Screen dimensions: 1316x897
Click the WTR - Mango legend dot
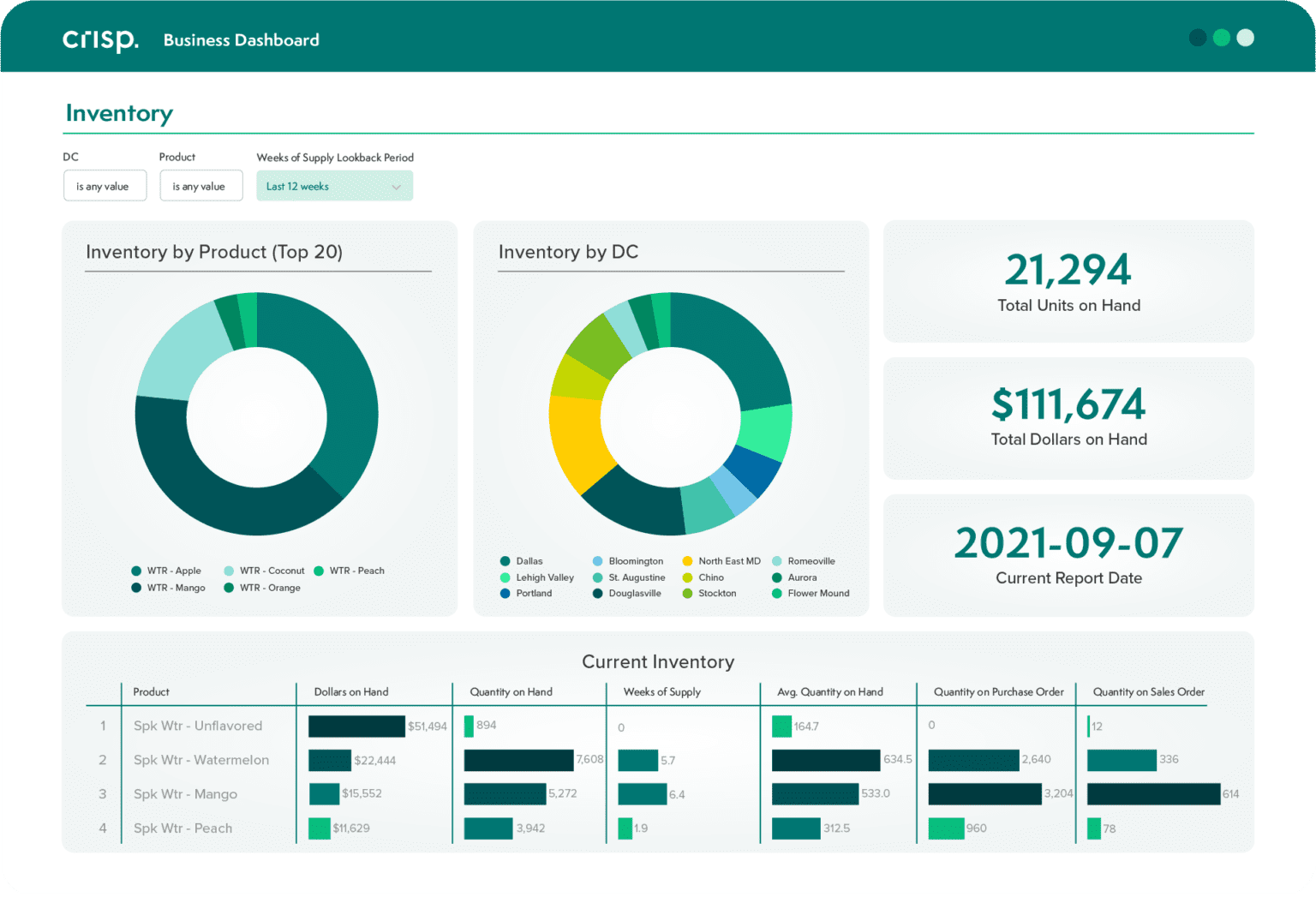[x=136, y=588]
